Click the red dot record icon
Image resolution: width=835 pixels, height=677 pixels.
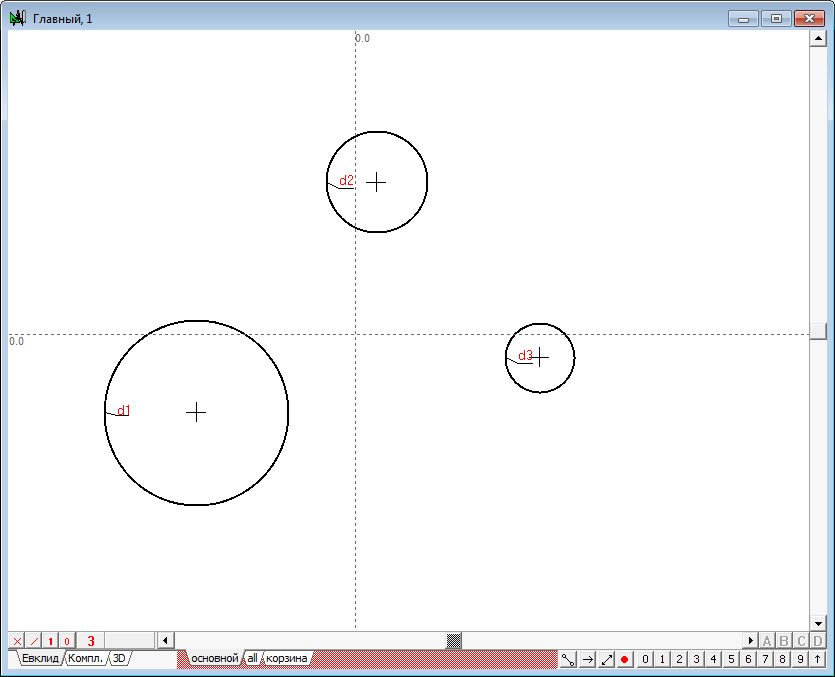tap(625, 659)
